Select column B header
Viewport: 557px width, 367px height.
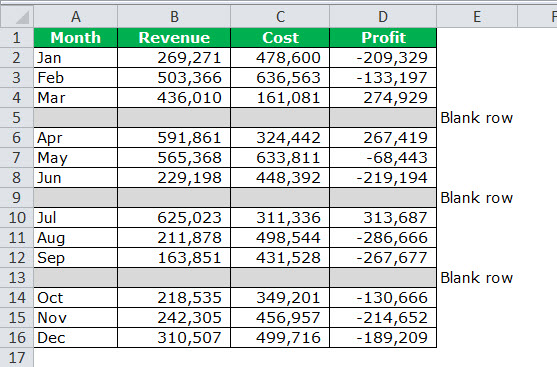pyautogui.click(x=174, y=16)
